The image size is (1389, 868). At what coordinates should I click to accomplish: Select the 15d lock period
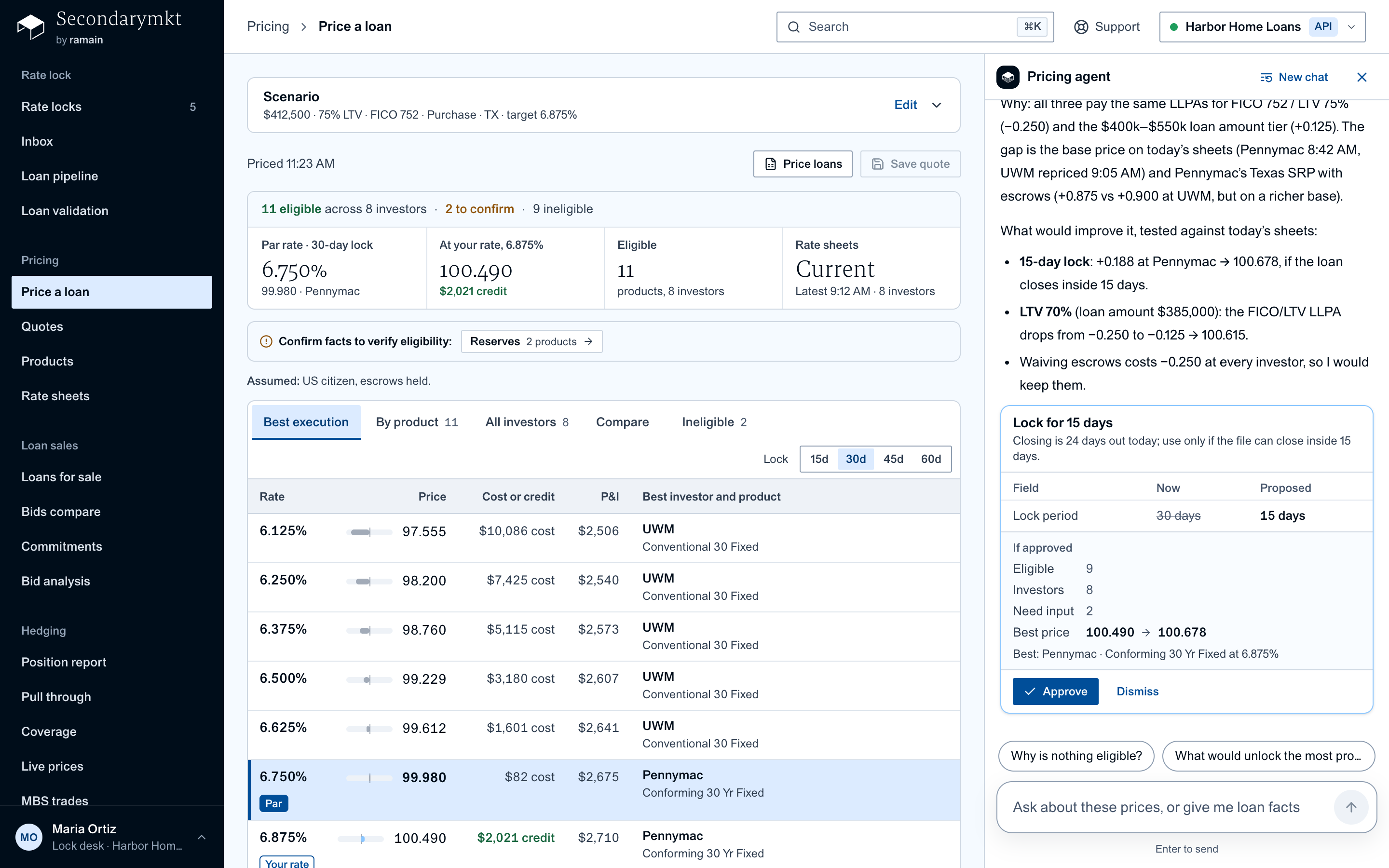(x=819, y=459)
